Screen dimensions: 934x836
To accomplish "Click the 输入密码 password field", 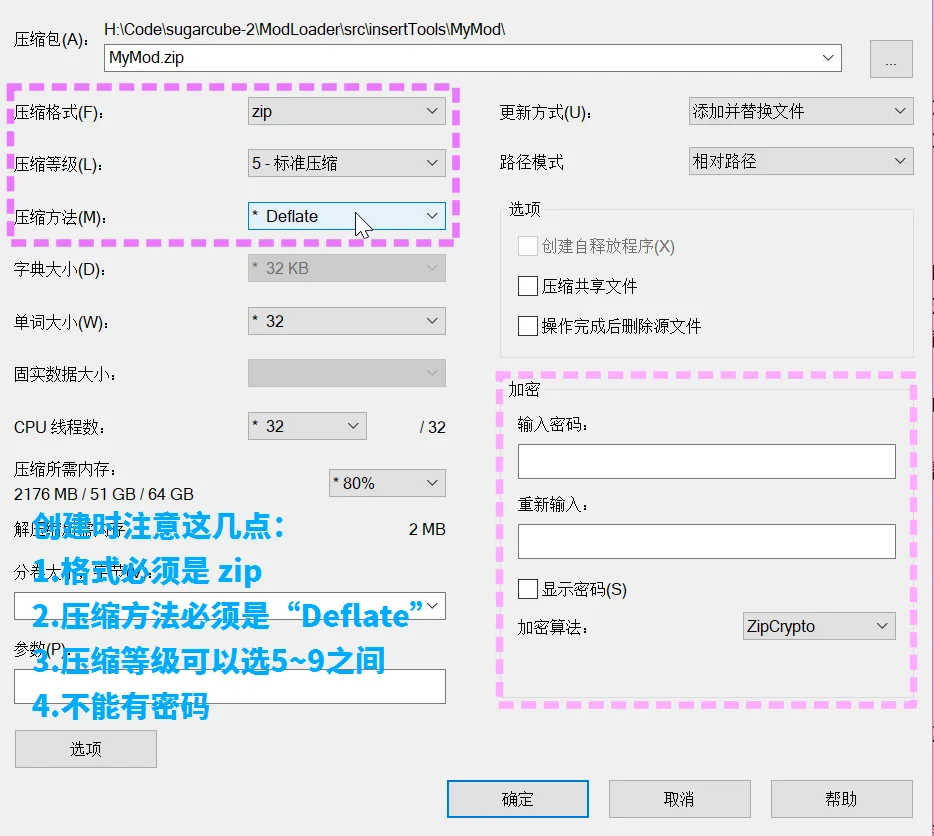I will click(706, 462).
